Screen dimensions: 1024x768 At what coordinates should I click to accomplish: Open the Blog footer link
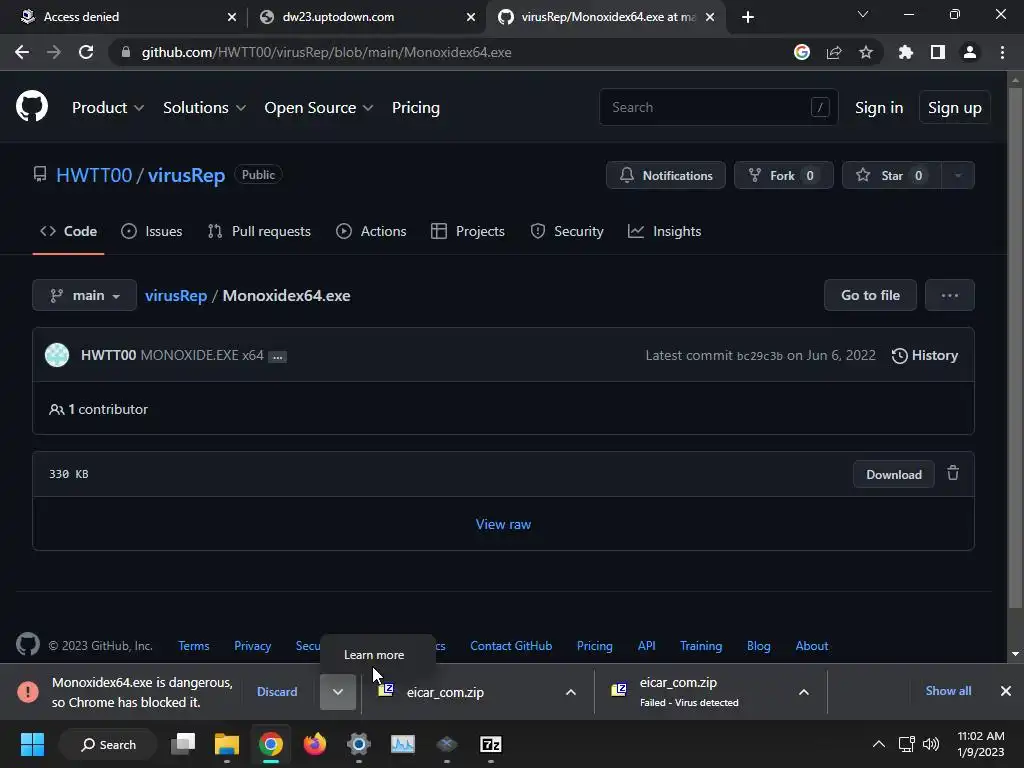coord(758,646)
